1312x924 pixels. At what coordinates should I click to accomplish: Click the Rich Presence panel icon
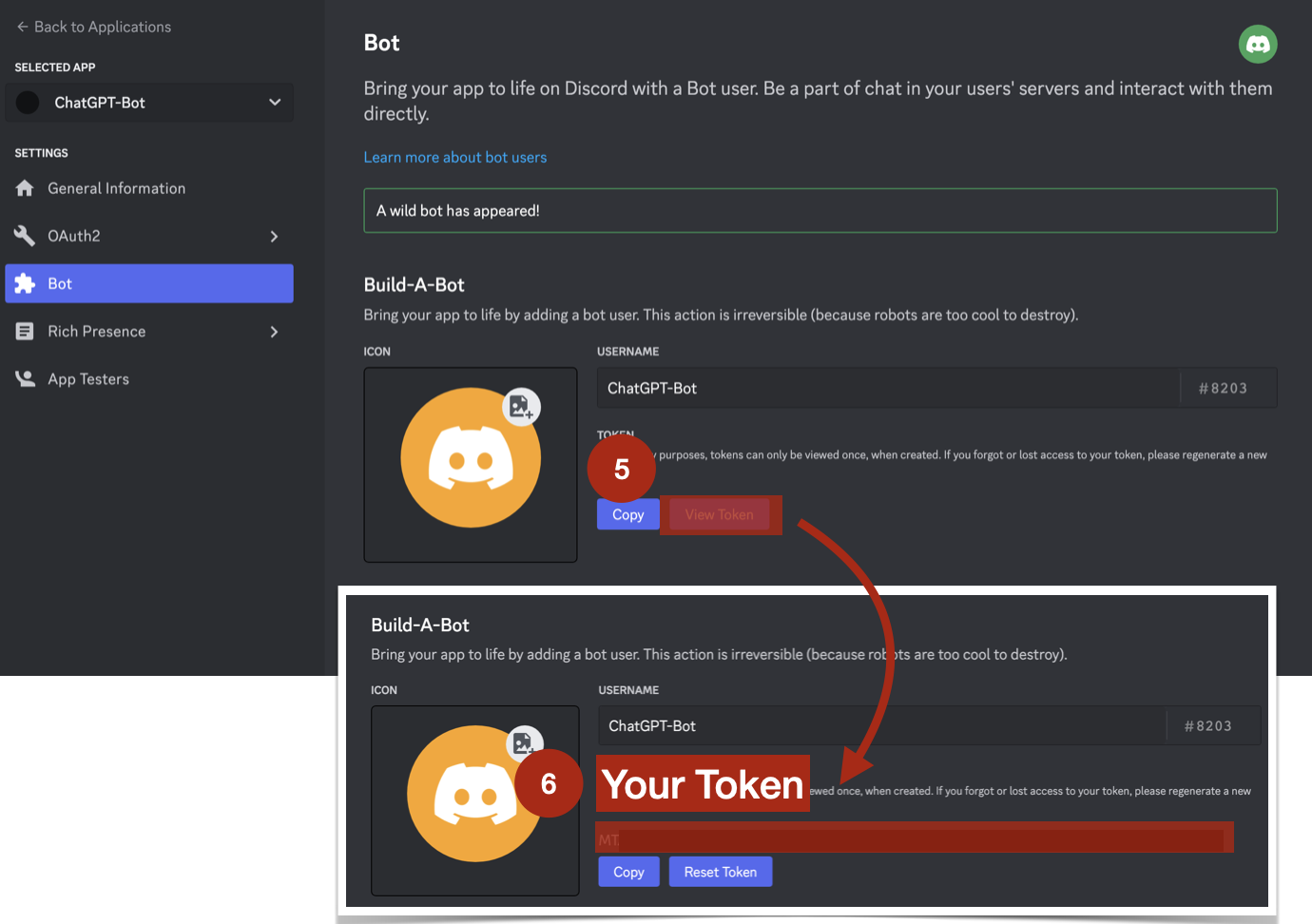[25, 331]
